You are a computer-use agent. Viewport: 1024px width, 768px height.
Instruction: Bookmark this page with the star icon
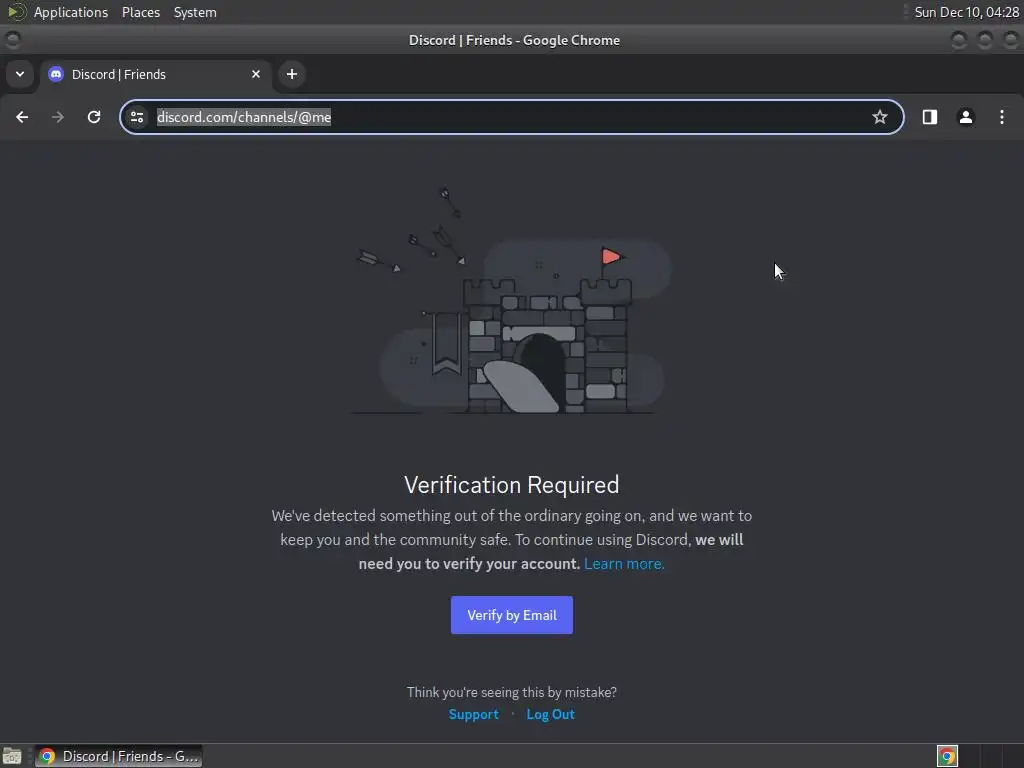point(880,117)
